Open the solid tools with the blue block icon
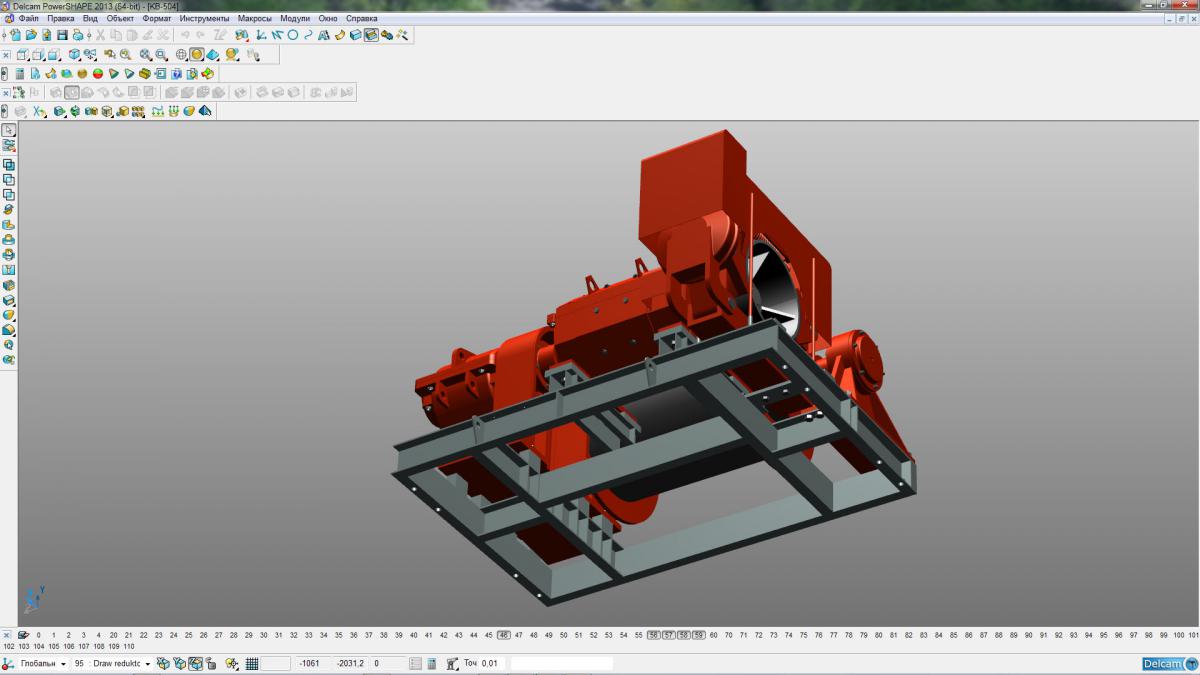The image size is (1200, 675). pyautogui.click(x=356, y=34)
